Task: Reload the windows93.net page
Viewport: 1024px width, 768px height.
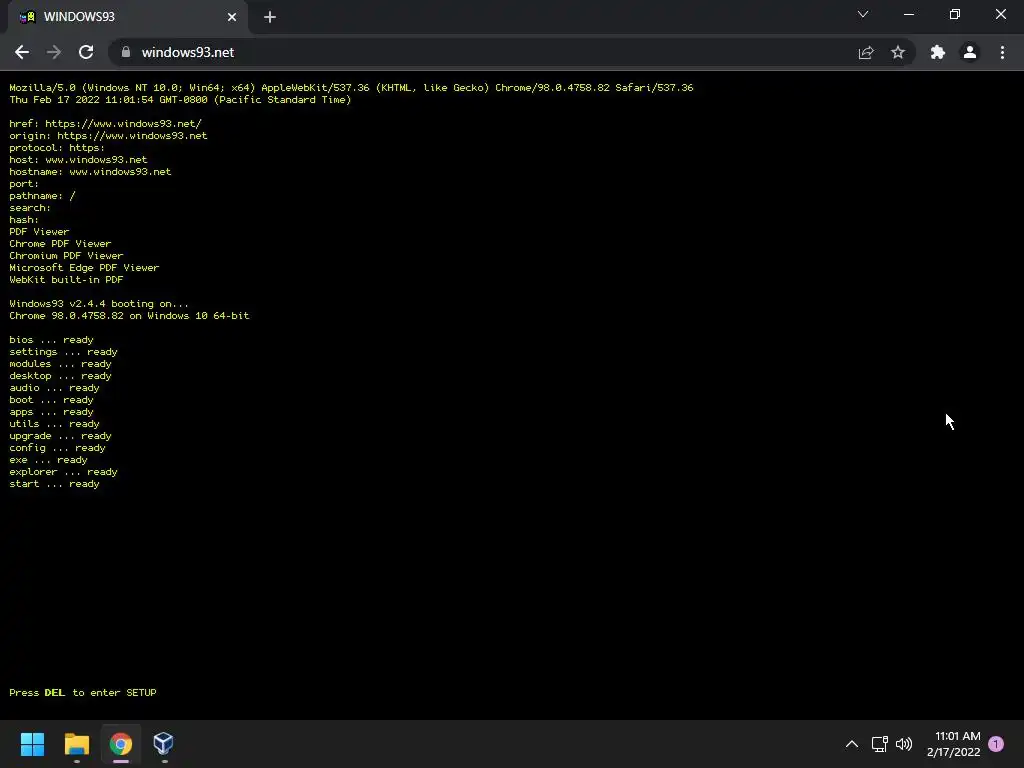Action: pyautogui.click(x=86, y=52)
